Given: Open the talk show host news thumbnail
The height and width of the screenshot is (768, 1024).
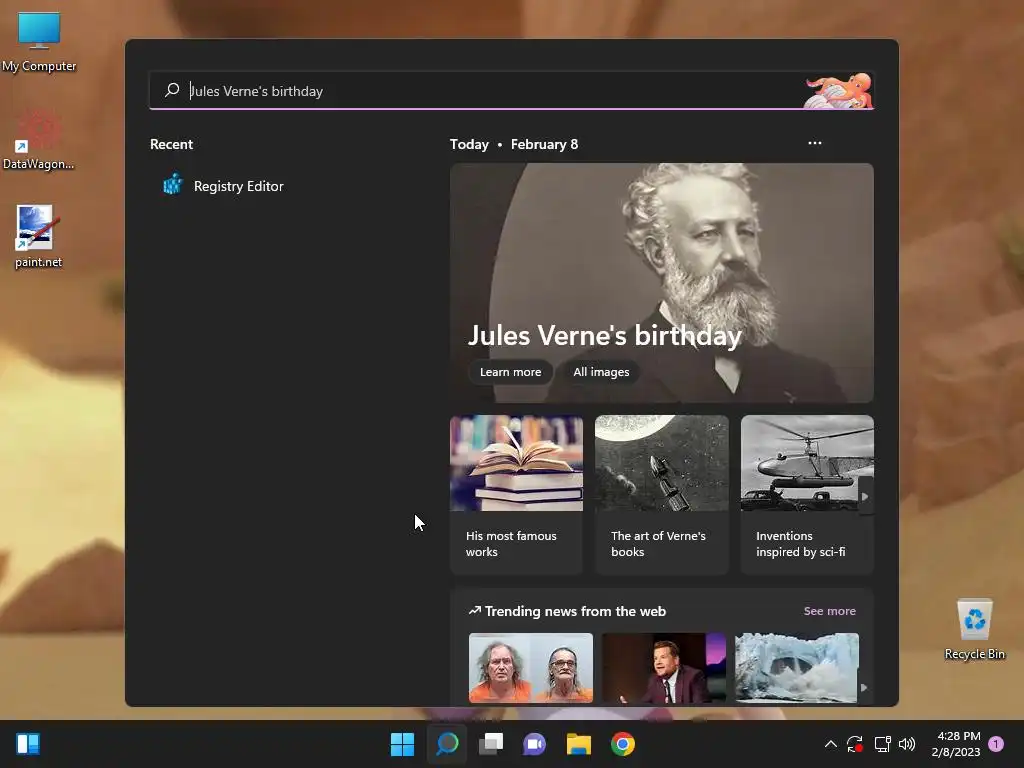Looking at the screenshot, I should click(x=664, y=667).
